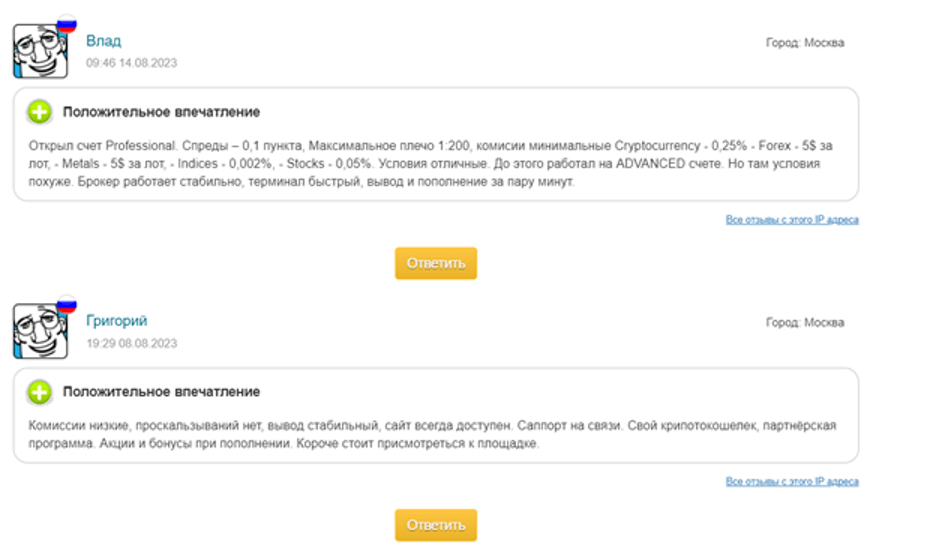This screenshot has width=936, height=552.
Task: Click the timestamp 19:29 08.08.2023
Action: pos(131,343)
